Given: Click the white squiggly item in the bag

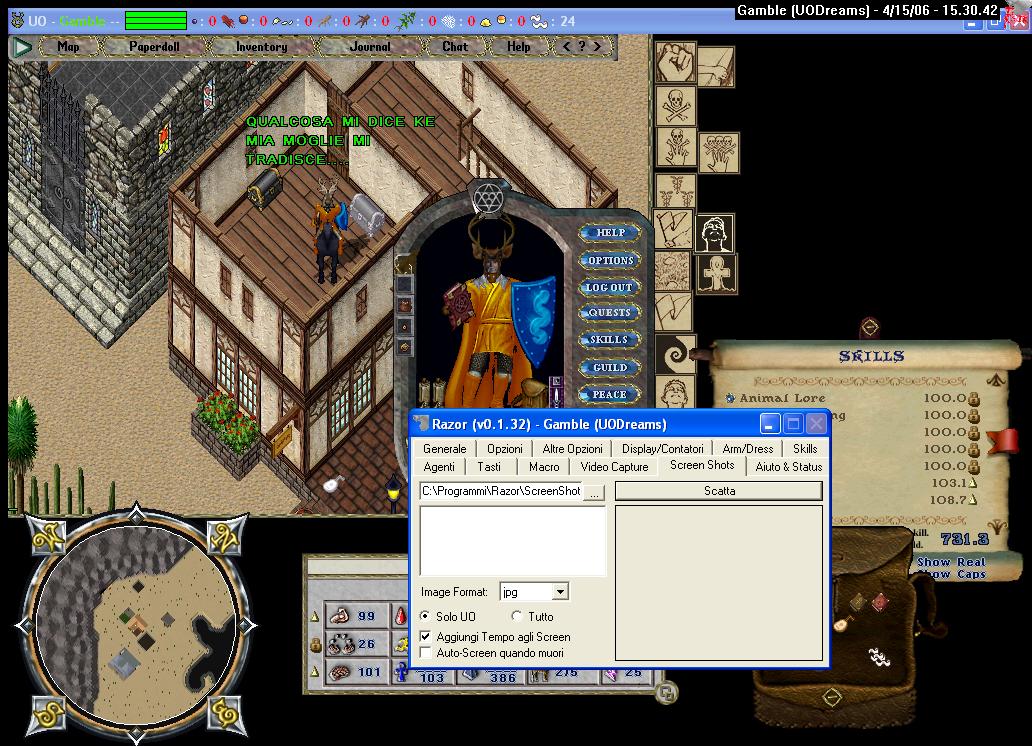Looking at the screenshot, I should pos(879,656).
